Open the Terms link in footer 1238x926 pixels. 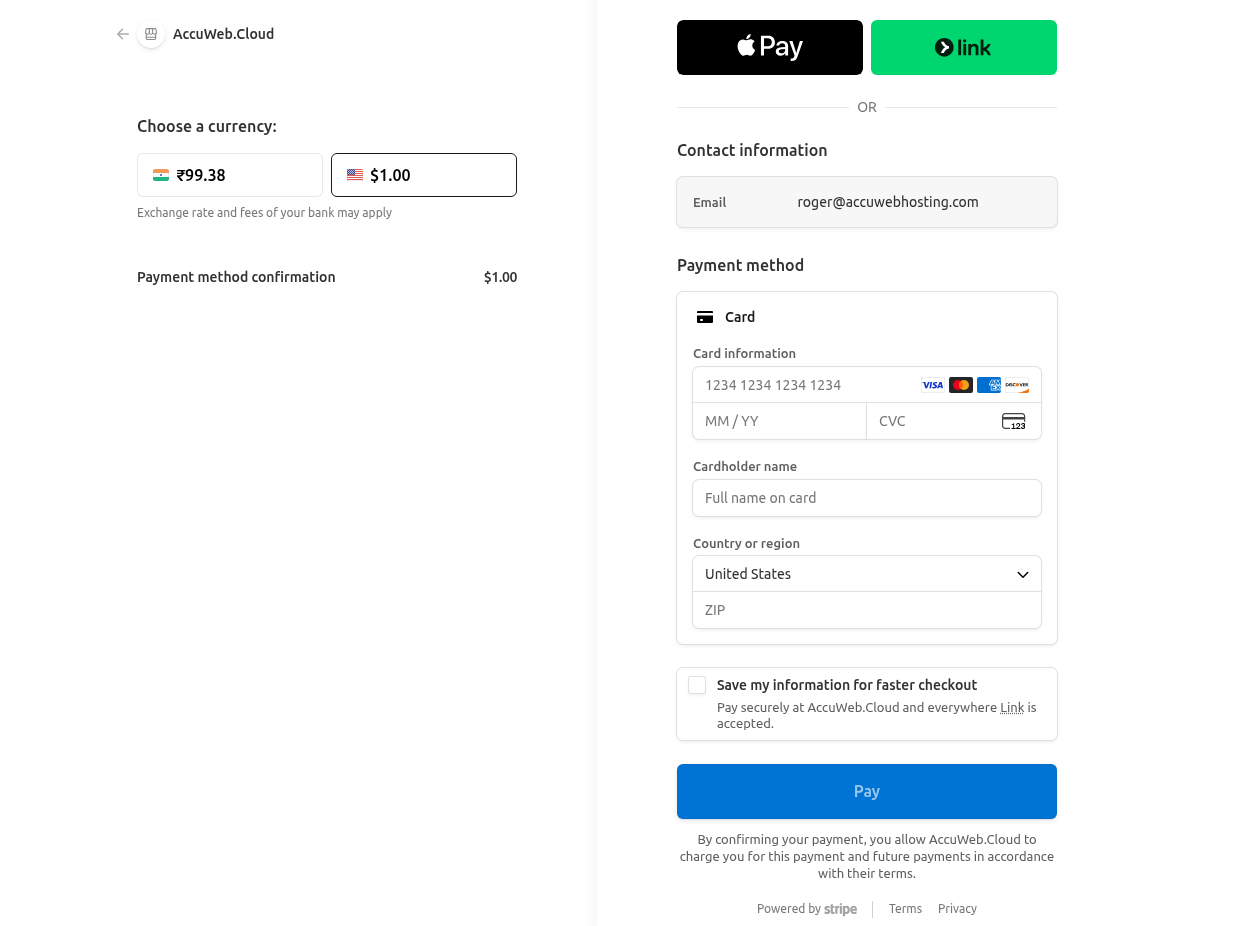(x=905, y=909)
